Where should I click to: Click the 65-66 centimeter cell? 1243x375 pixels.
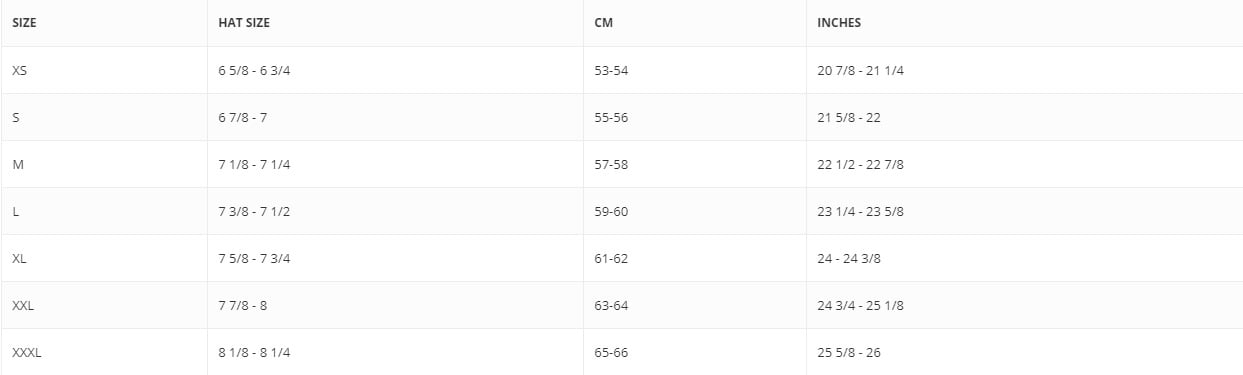[611, 352]
